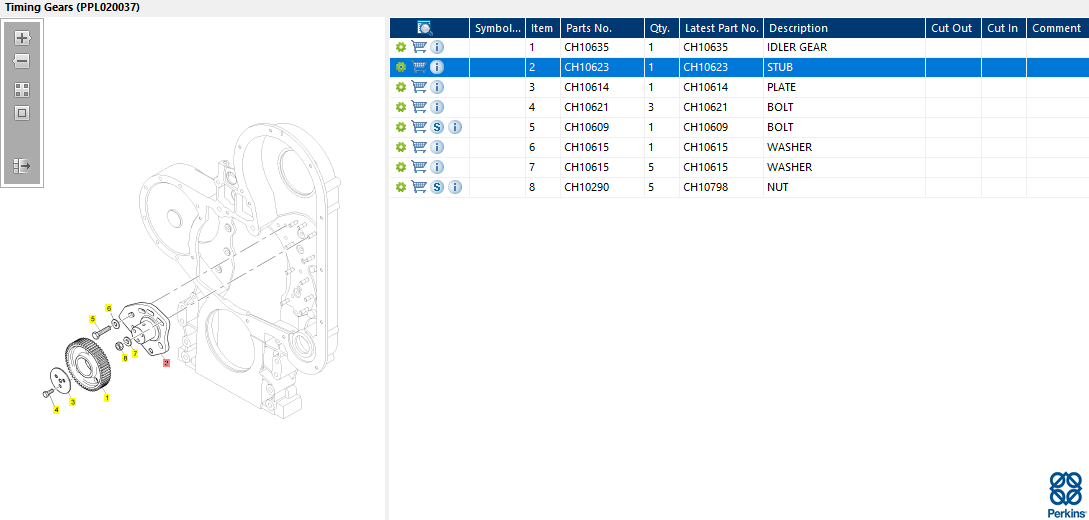Add item 6 WASHER to cart

pos(419,147)
